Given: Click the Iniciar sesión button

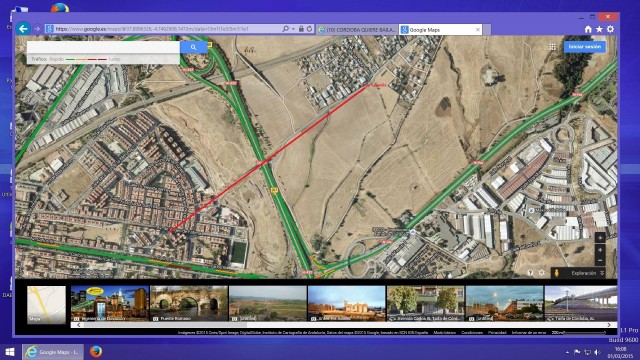Looking at the screenshot, I should tap(584, 47).
